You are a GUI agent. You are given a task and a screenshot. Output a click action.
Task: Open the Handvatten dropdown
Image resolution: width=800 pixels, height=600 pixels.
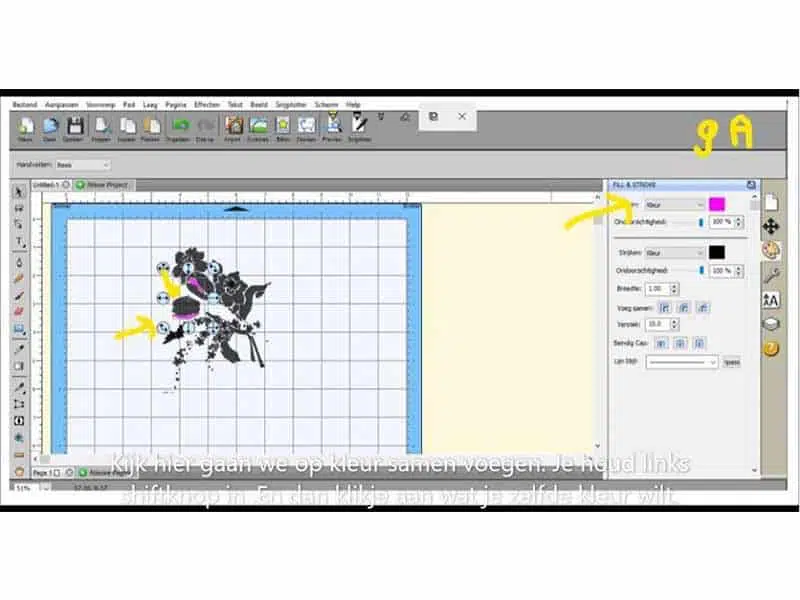(83, 165)
